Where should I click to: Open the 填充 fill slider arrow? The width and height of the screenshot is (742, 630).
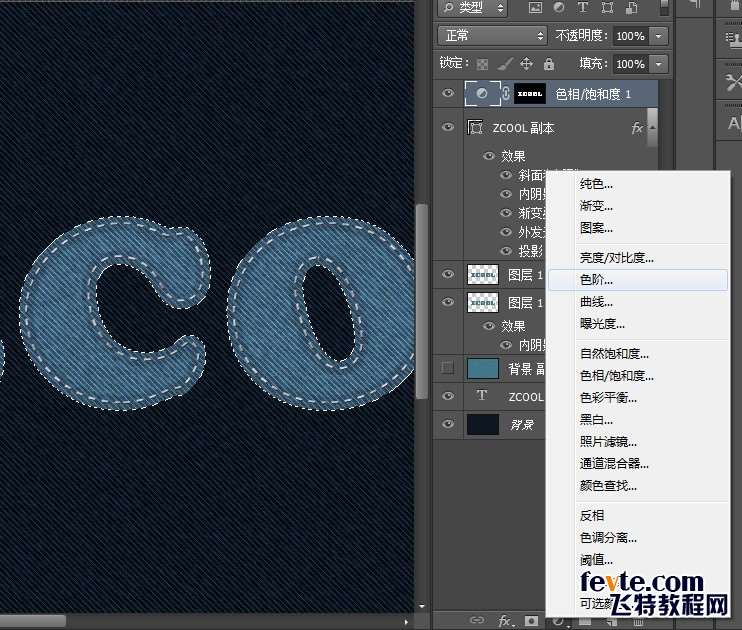658,64
